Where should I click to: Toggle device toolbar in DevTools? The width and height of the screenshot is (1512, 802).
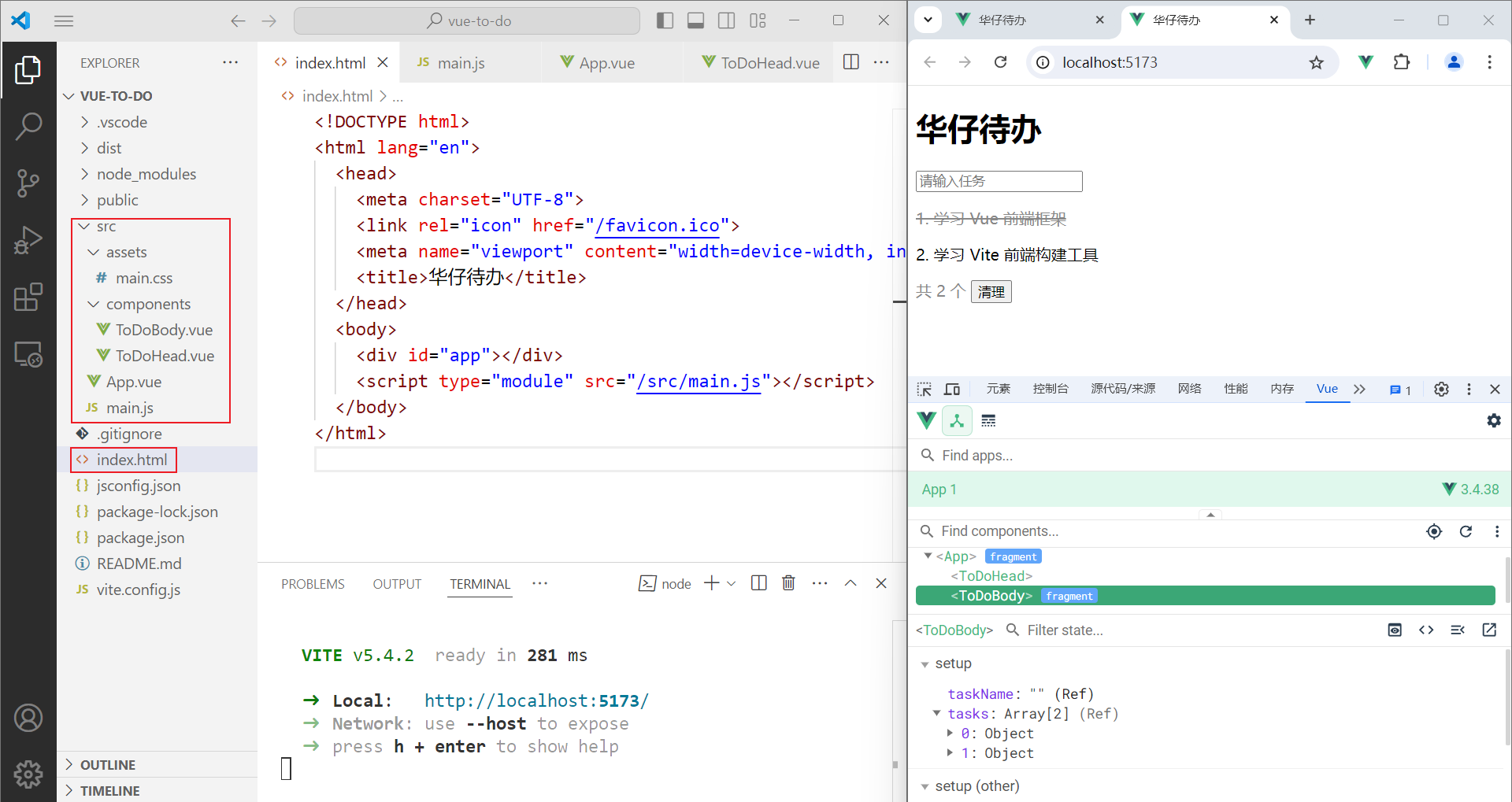(x=952, y=389)
